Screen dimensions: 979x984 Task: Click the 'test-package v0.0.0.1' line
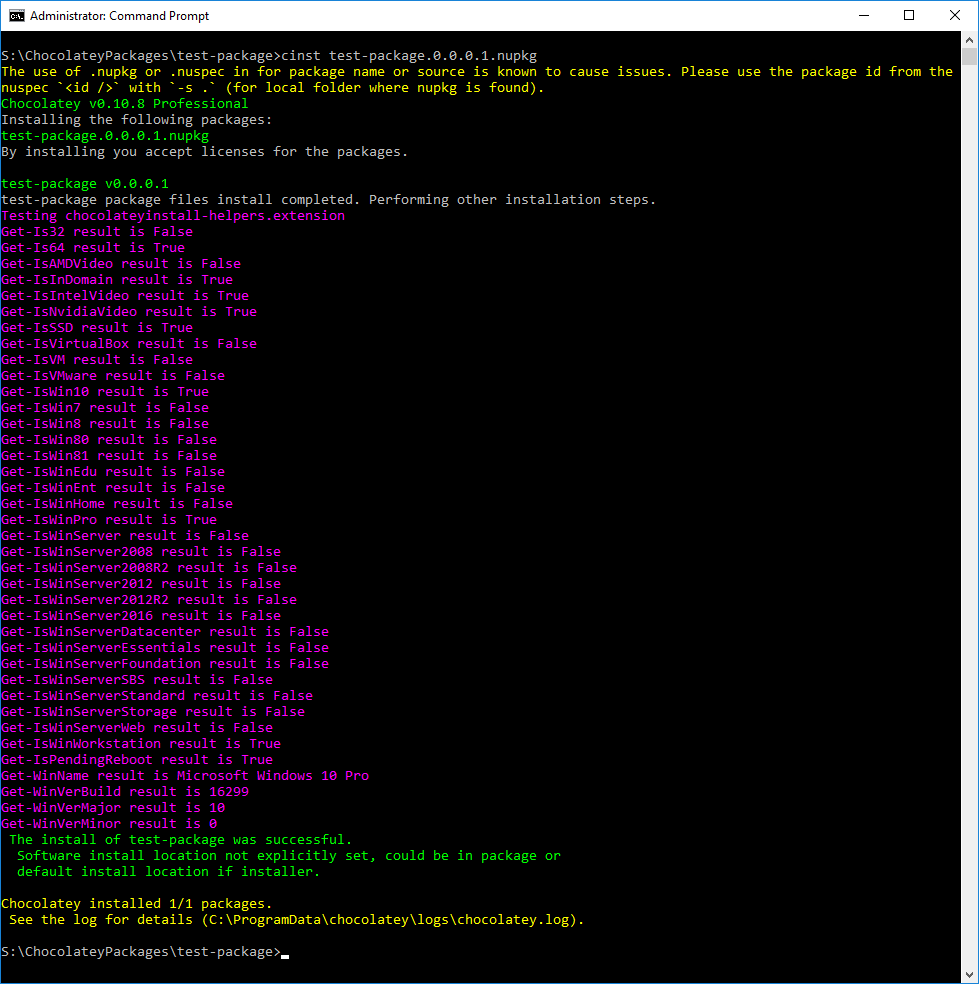(85, 184)
